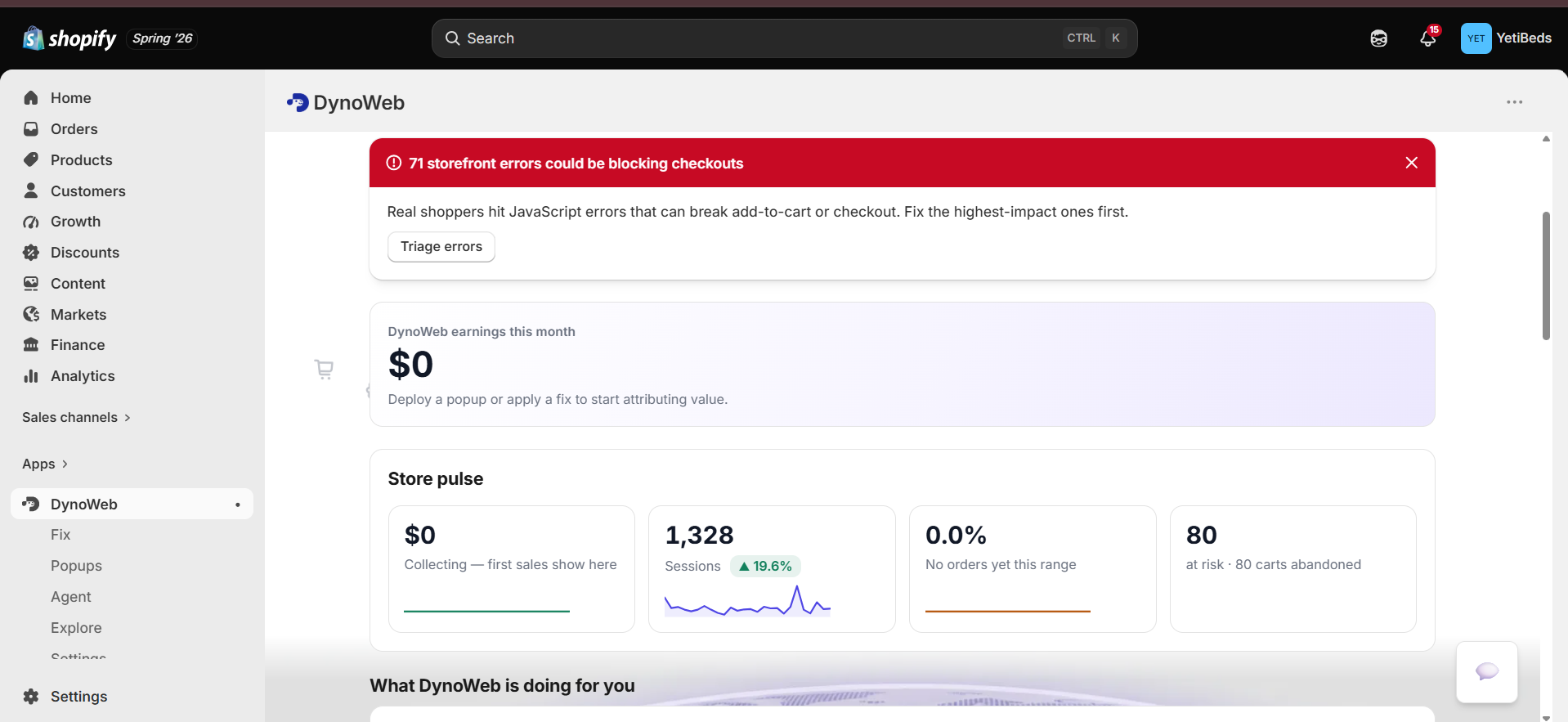Click the error alert icon in red banner
1568x722 pixels.
click(x=394, y=163)
